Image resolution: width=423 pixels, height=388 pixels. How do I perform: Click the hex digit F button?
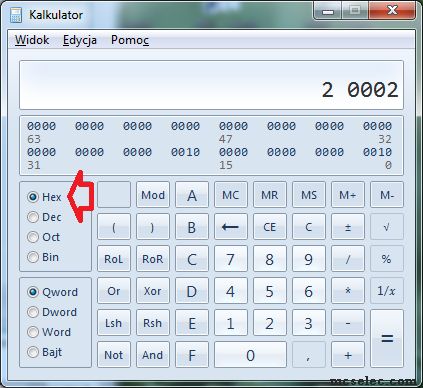192,355
